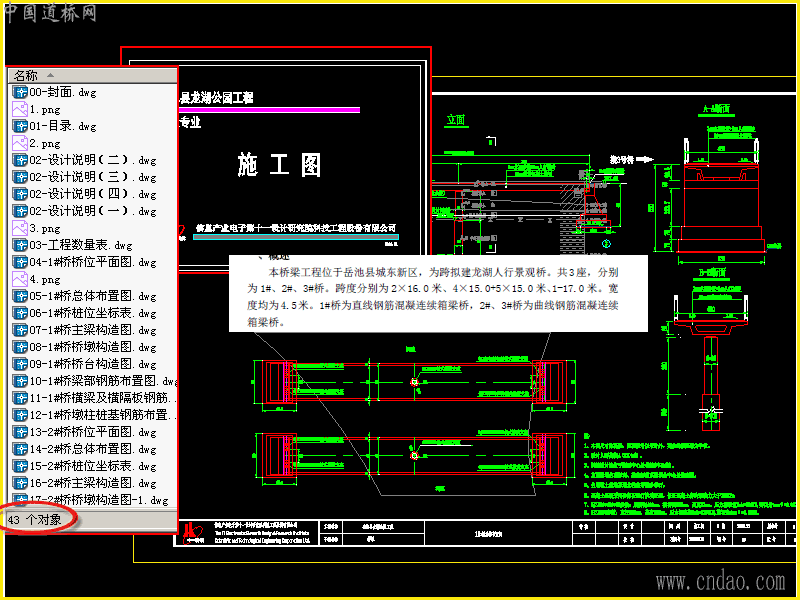Click the upper bridge plan drawing
Image resolution: width=800 pixels, height=600 pixels.
pos(414,381)
